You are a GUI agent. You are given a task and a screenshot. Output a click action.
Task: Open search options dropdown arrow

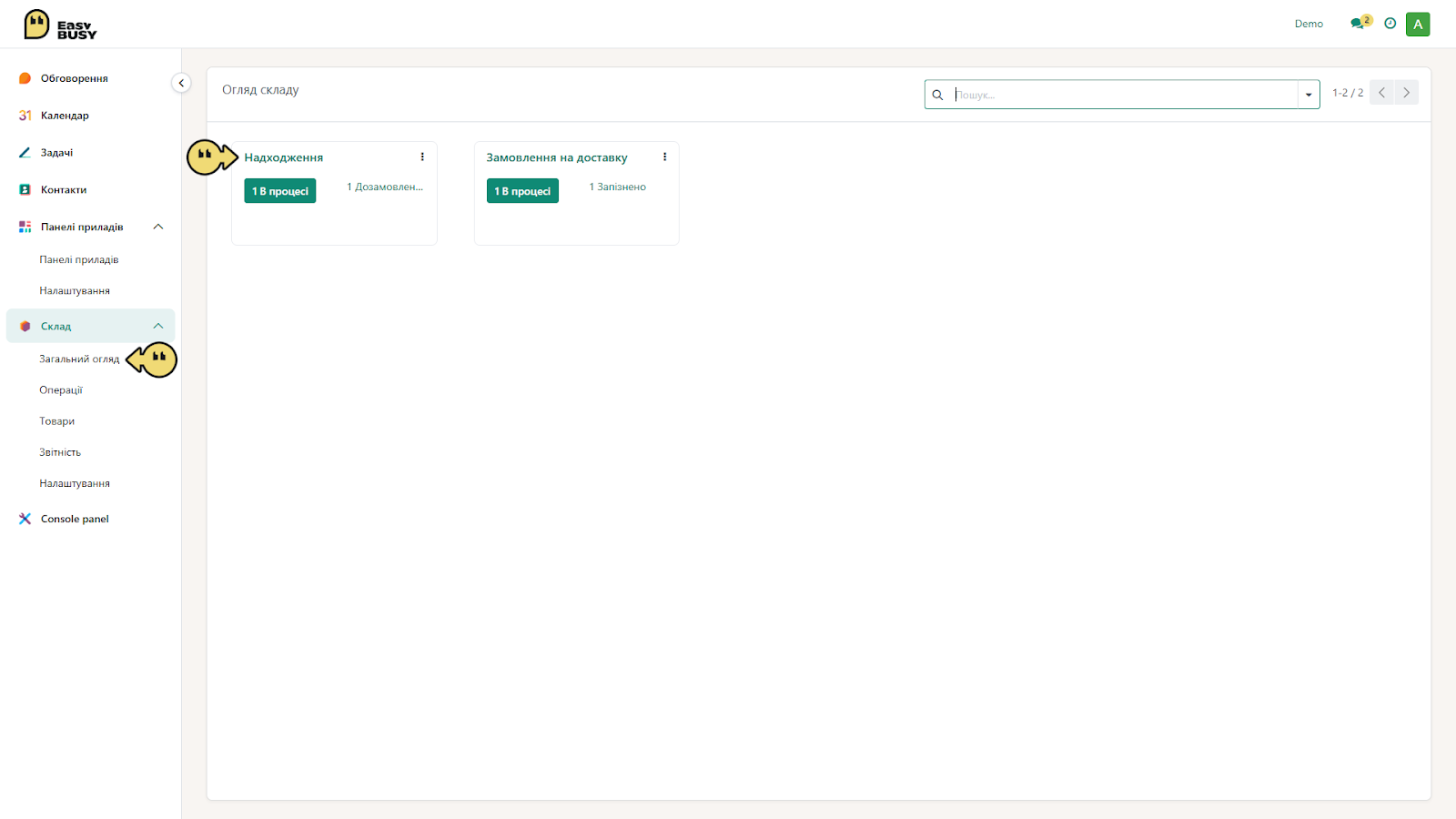click(1309, 95)
